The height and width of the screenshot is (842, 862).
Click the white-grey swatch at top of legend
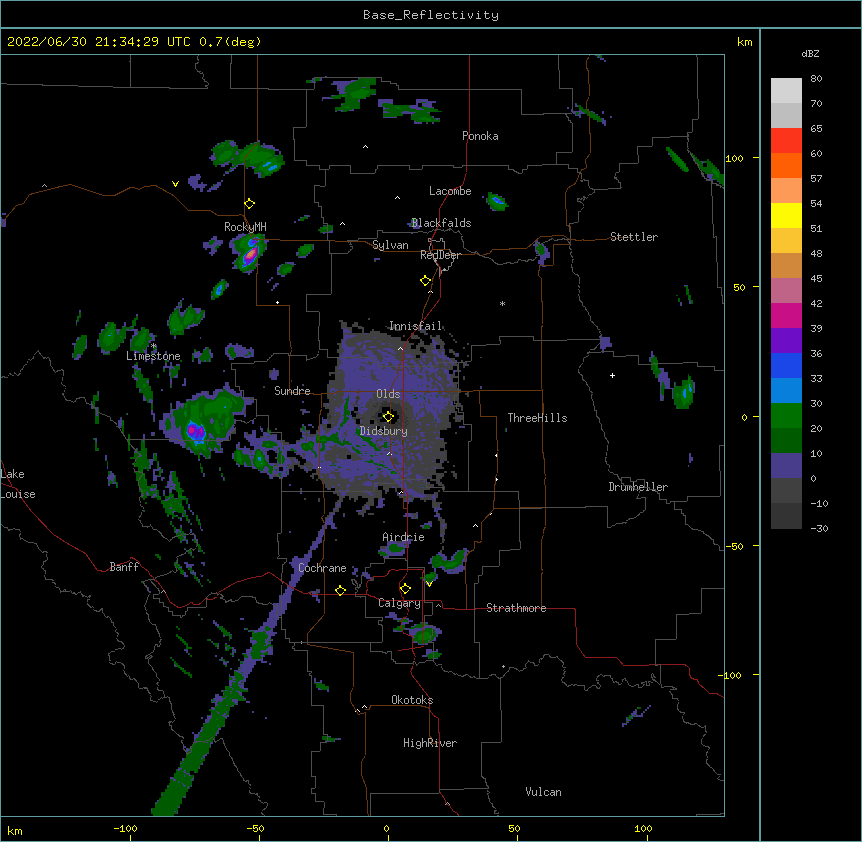click(x=786, y=90)
